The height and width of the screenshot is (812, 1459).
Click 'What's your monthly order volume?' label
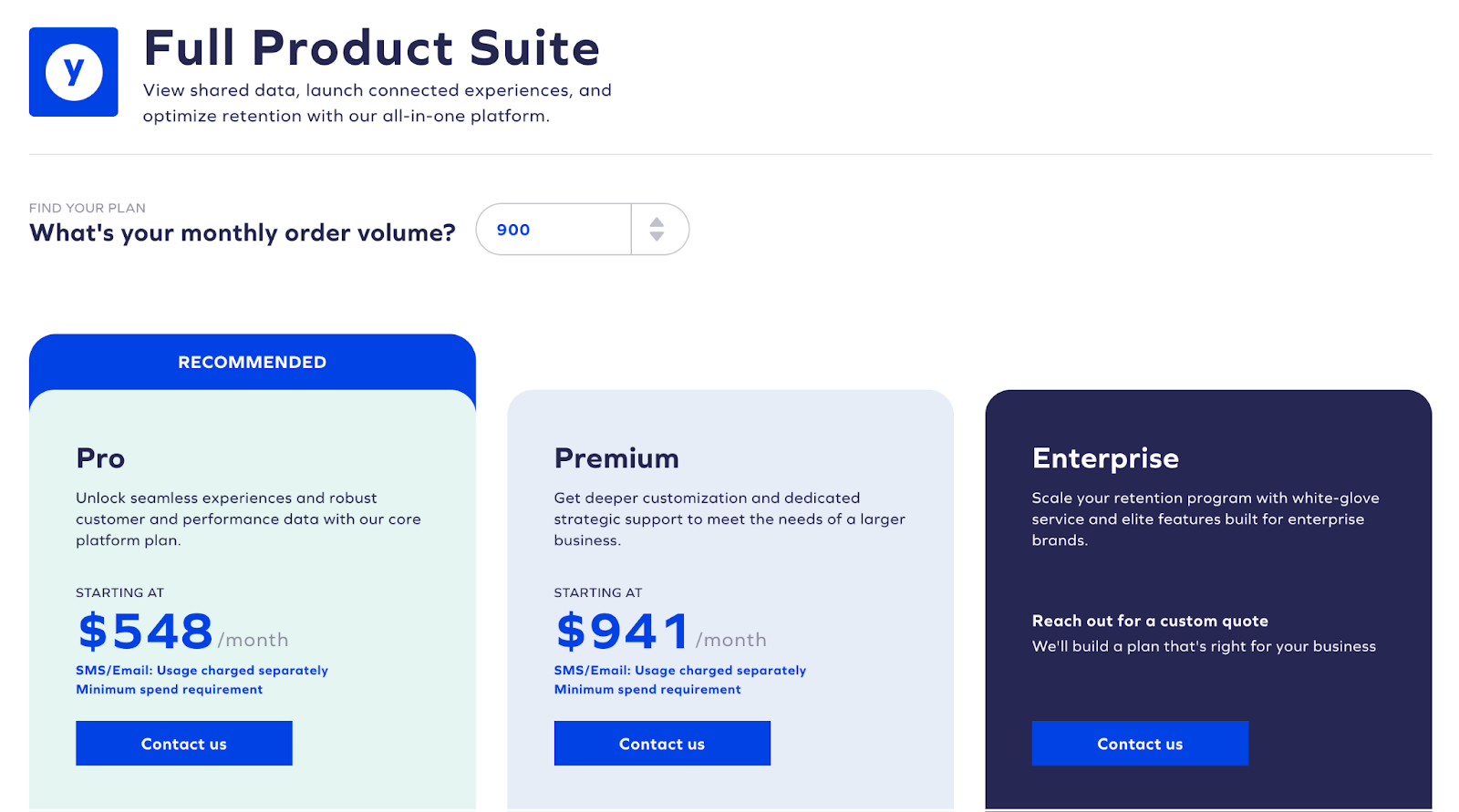tap(243, 233)
